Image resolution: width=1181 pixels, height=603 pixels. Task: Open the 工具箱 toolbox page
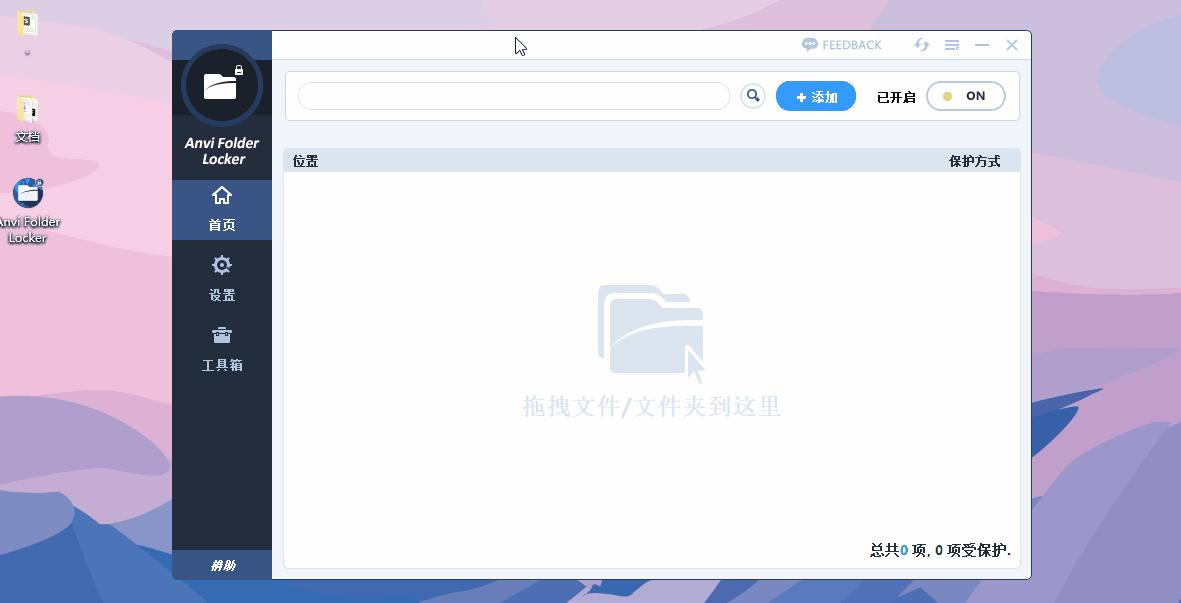tap(221, 349)
